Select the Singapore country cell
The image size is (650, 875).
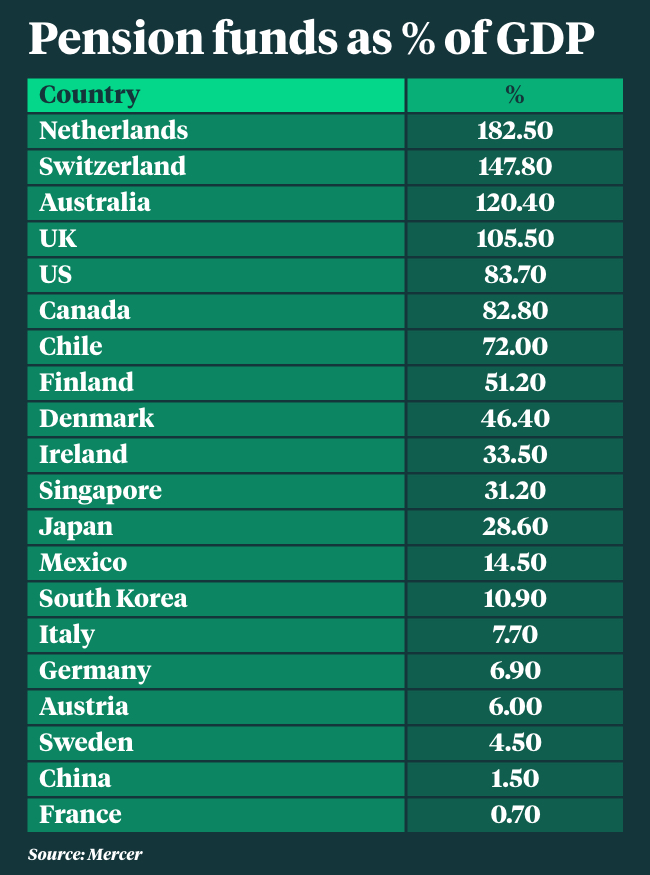pyautogui.click(x=100, y=490)
